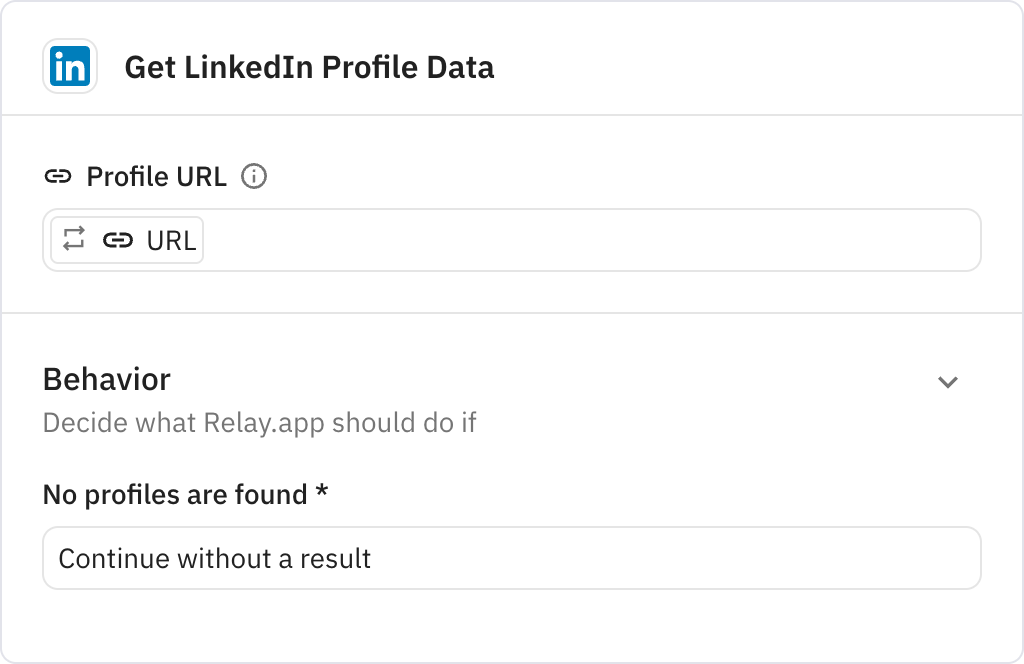Click the info circle icon after Profile URL
Image resolution: width=1024 pixels, height=664 pixels.
point(255,176)
